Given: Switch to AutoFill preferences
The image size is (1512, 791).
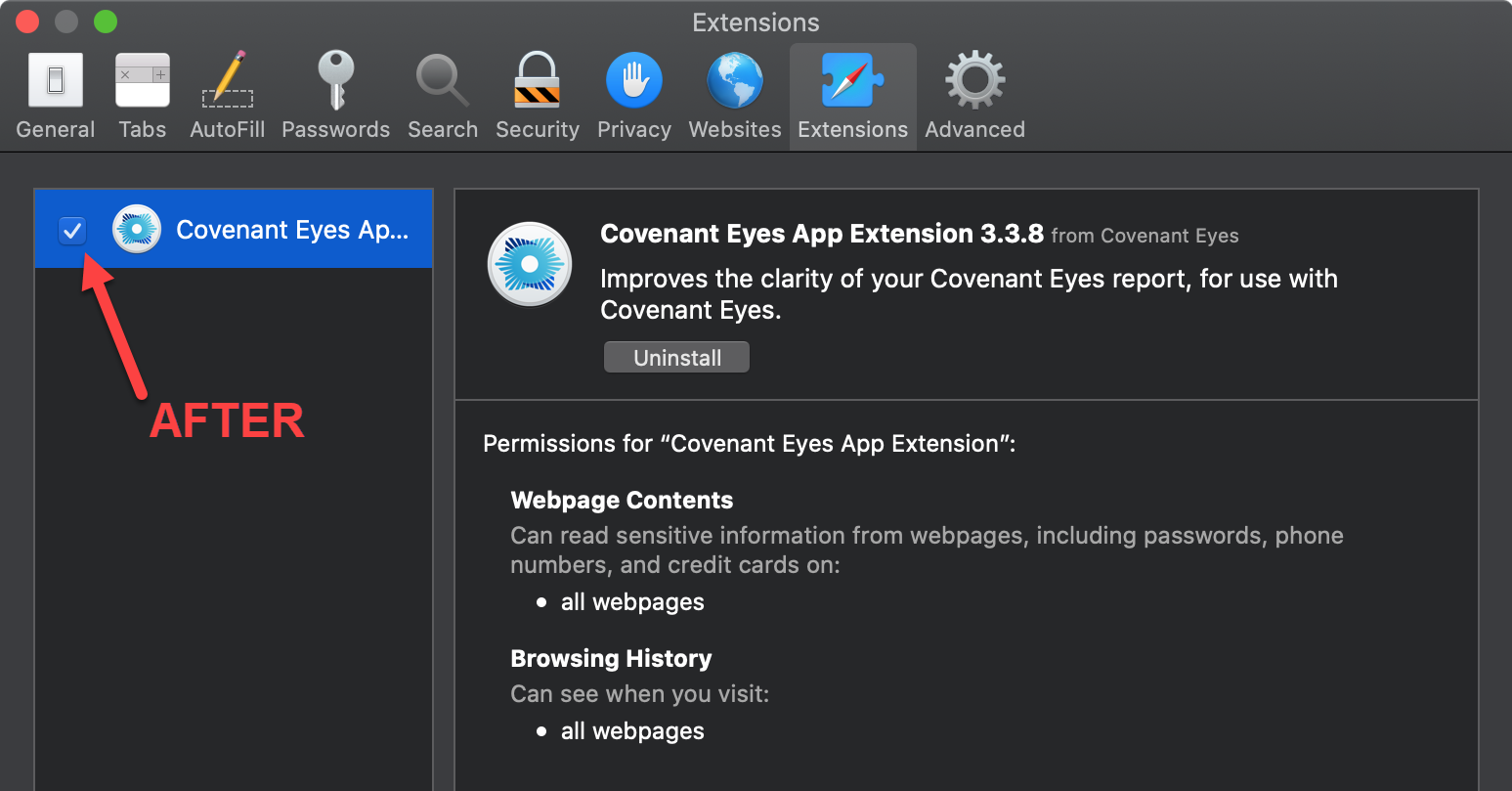Looking at the screenshot, I should pos(228,96).
